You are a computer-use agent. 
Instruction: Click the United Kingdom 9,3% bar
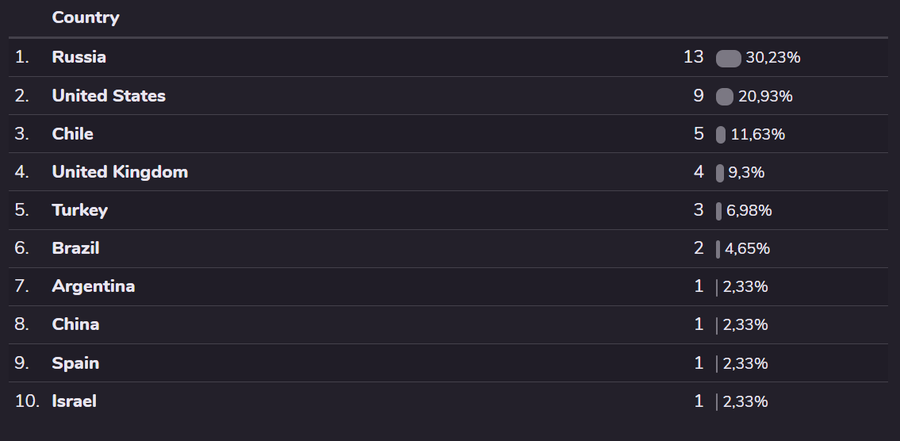coord(720,172)
